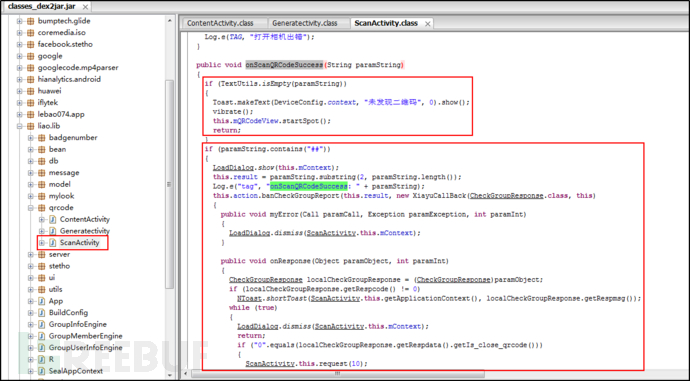Click the hianalytics.android package icon
Screen dimensions: 690x381
click(x=30, y=79)
